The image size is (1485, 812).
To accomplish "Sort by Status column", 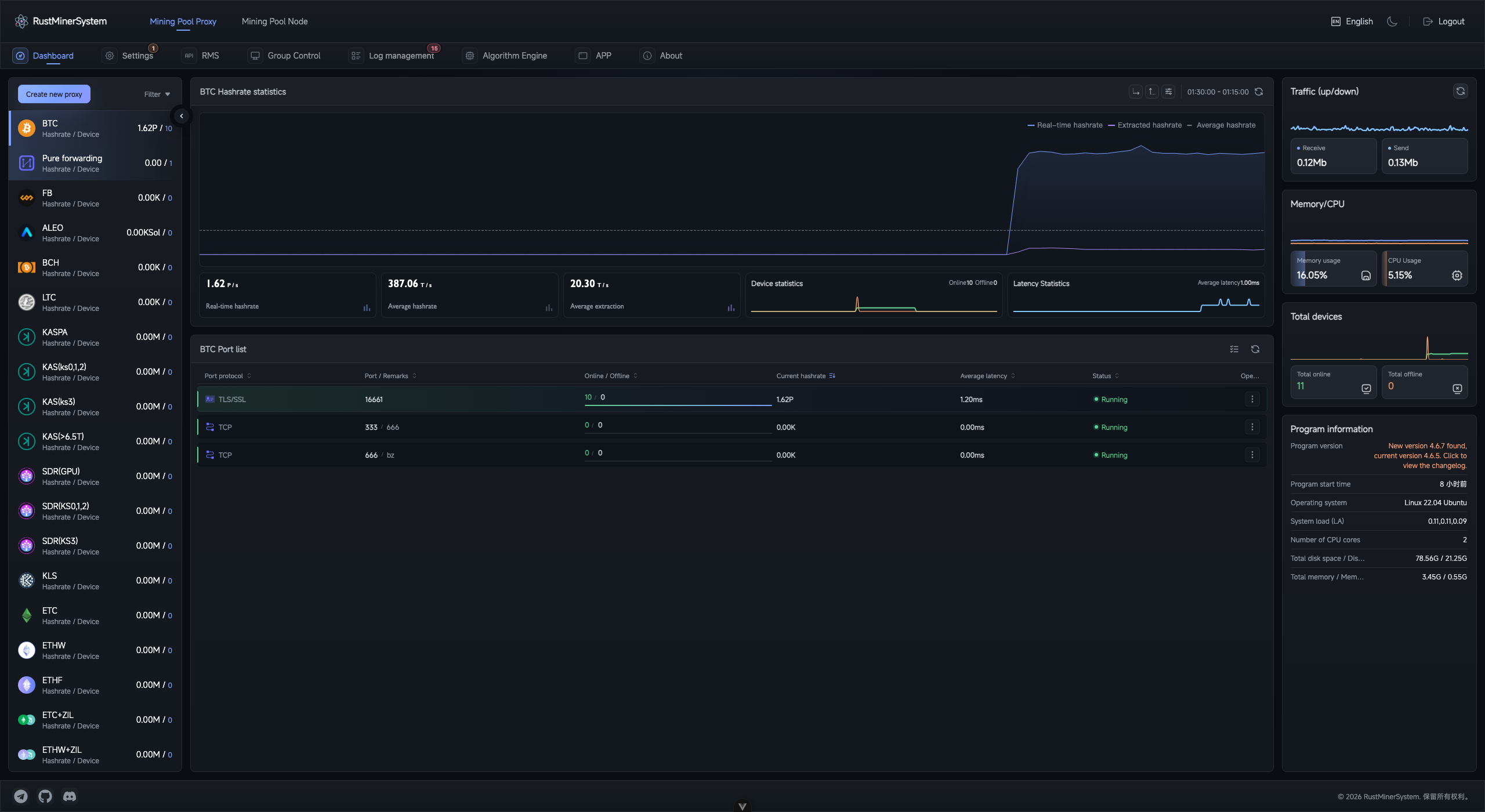I will click(1106, 376).
